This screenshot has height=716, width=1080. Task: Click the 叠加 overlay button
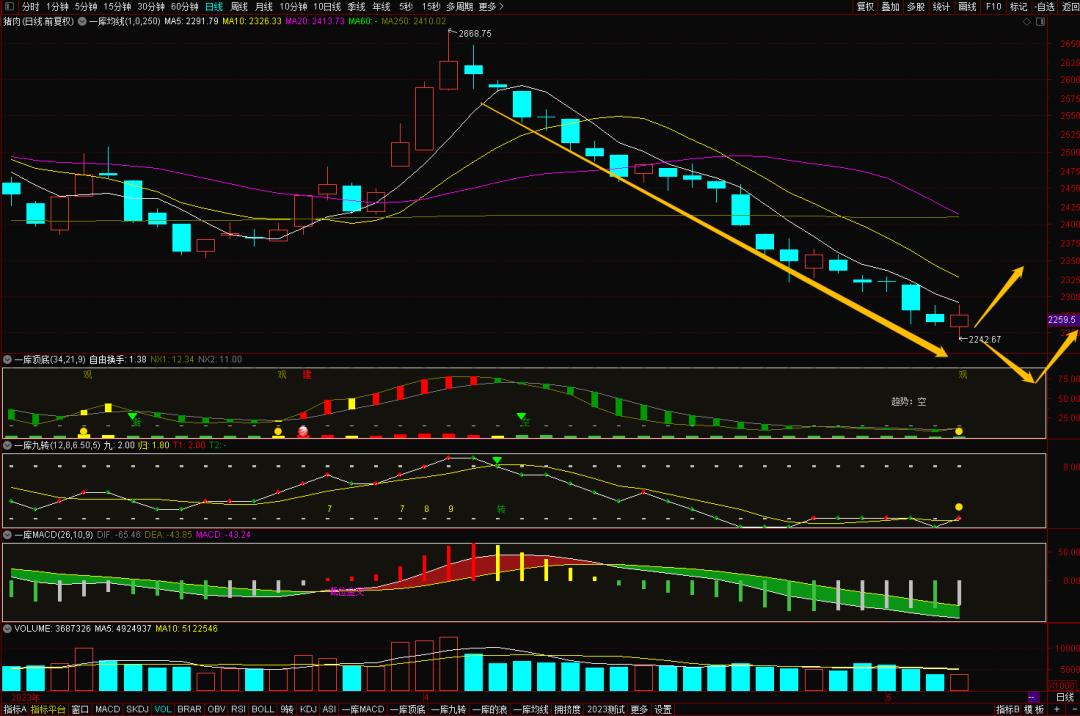[x=890, y=6]
